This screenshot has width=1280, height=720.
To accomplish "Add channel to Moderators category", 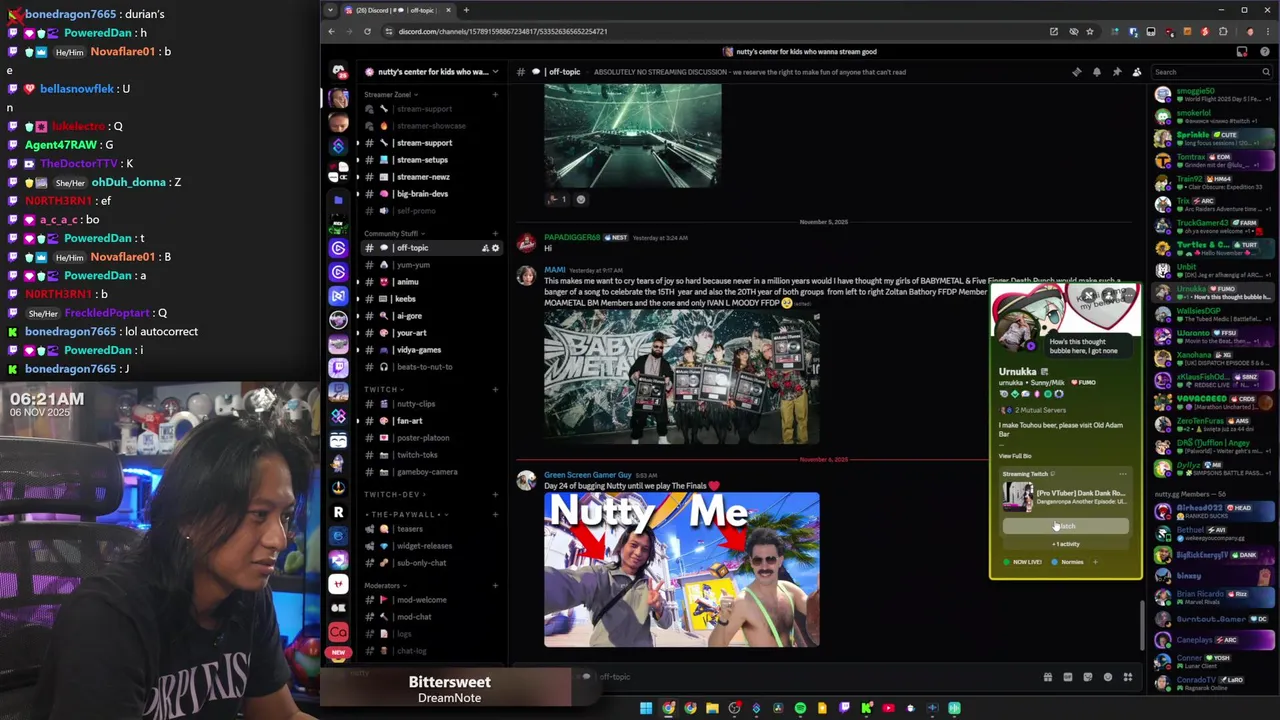I will coord(495,585).
